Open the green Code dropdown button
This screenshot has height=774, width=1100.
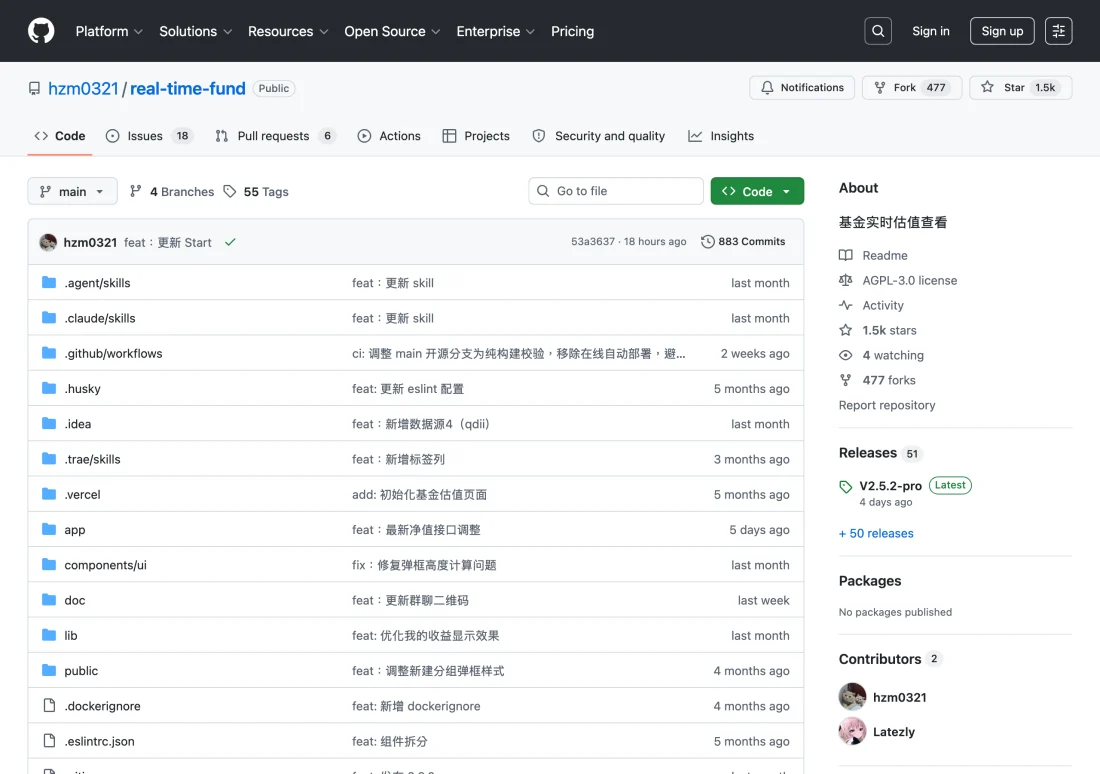click(x=757, y=191)
